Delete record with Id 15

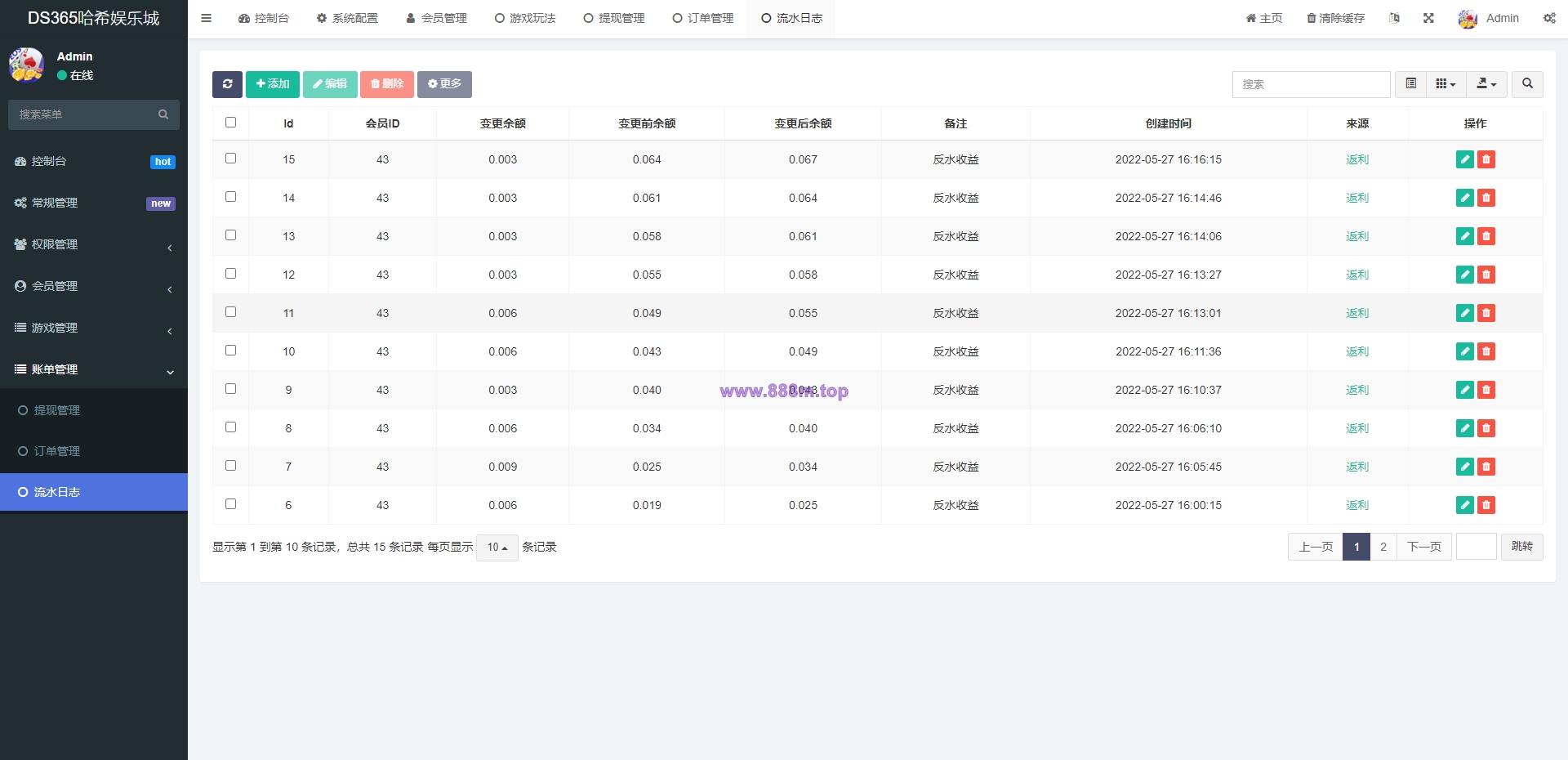[1486, 159]
